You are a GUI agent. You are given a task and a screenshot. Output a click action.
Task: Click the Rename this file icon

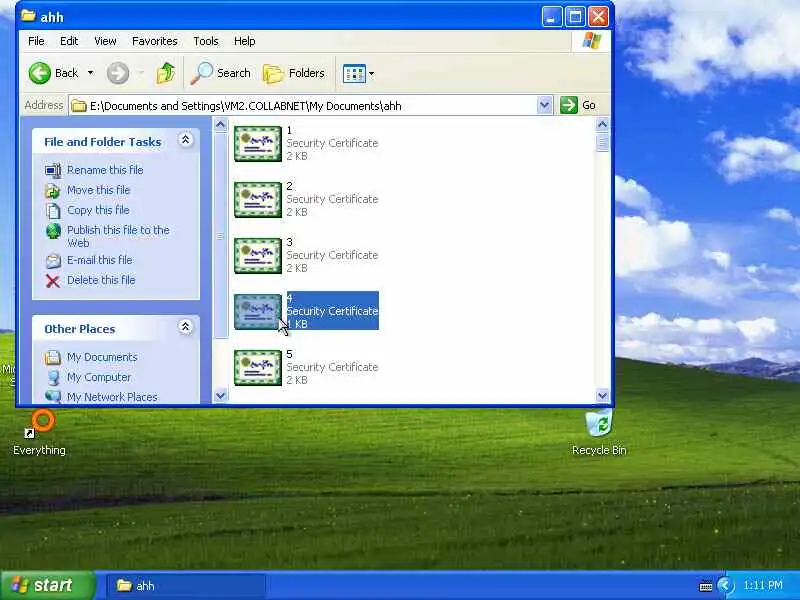[x=53, y=170]
